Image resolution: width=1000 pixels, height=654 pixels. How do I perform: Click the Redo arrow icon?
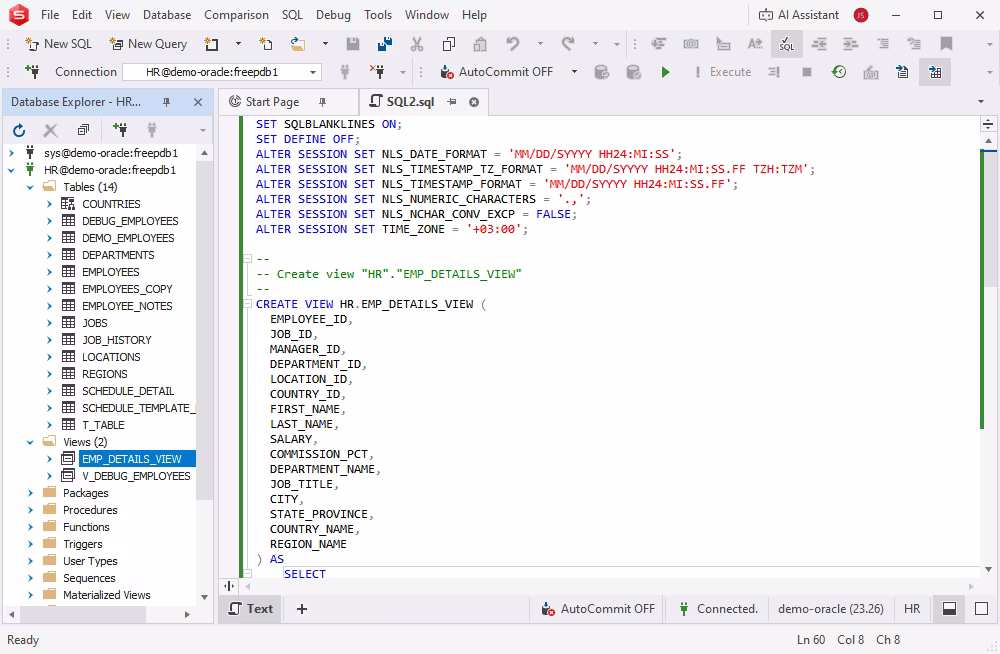pyautogui.click(x=568, y=44)
